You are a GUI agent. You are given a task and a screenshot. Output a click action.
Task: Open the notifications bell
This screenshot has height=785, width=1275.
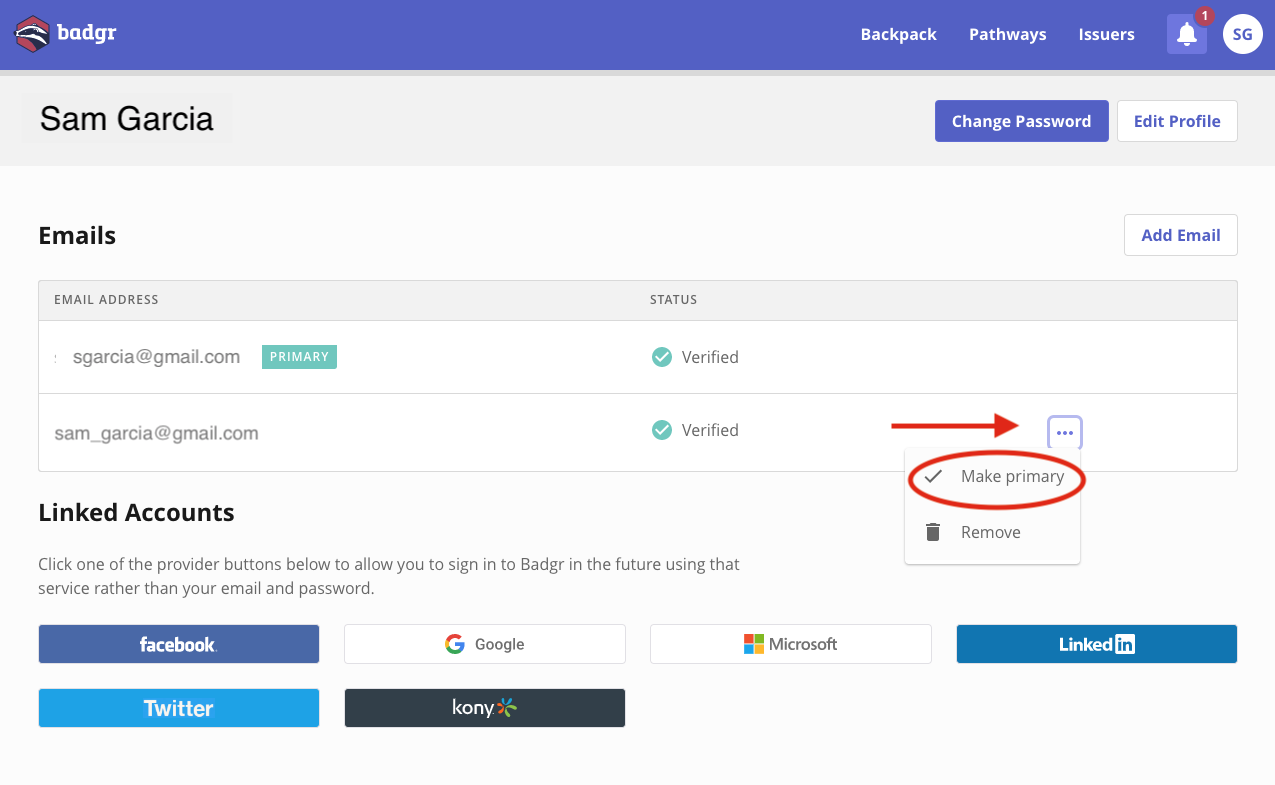pos(1187,34)
